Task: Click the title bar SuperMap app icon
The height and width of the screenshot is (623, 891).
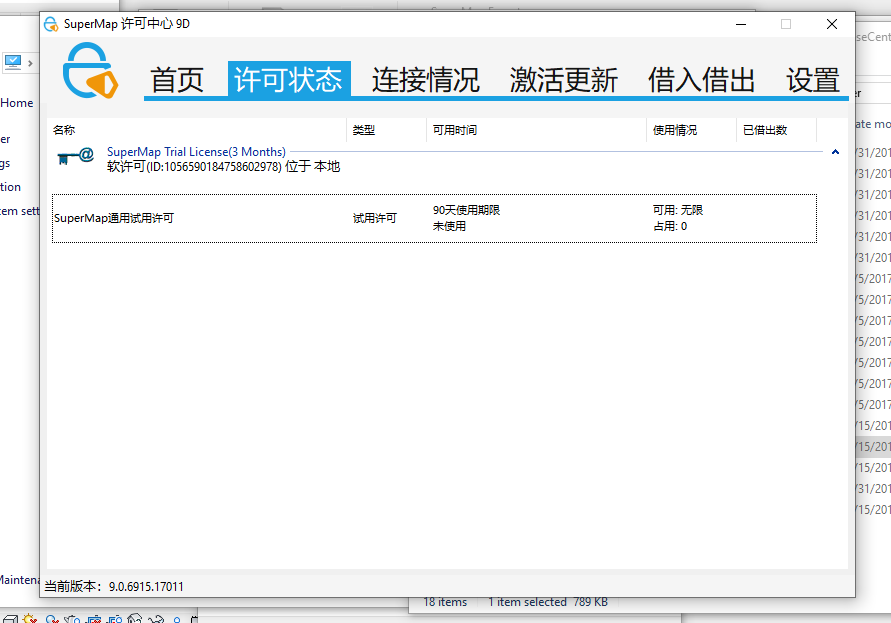Action: click(x=51, y=24)
